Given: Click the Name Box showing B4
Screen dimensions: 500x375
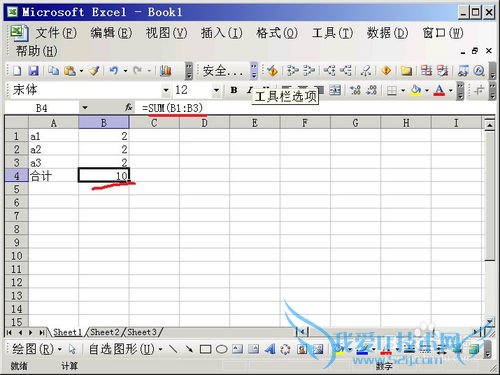Looking at the screenshot, I should coord(42,108).
